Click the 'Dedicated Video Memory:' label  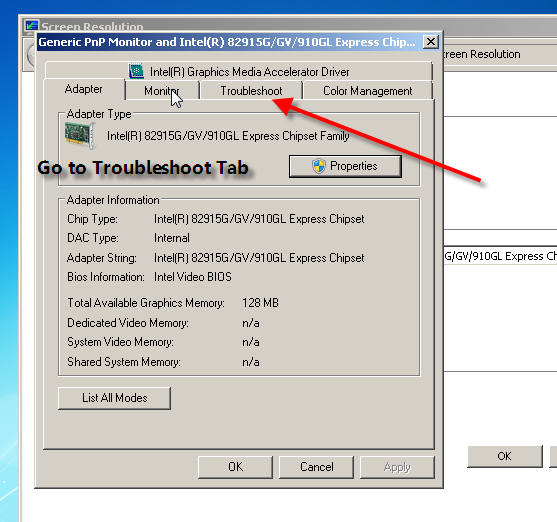tap(128, 323)
